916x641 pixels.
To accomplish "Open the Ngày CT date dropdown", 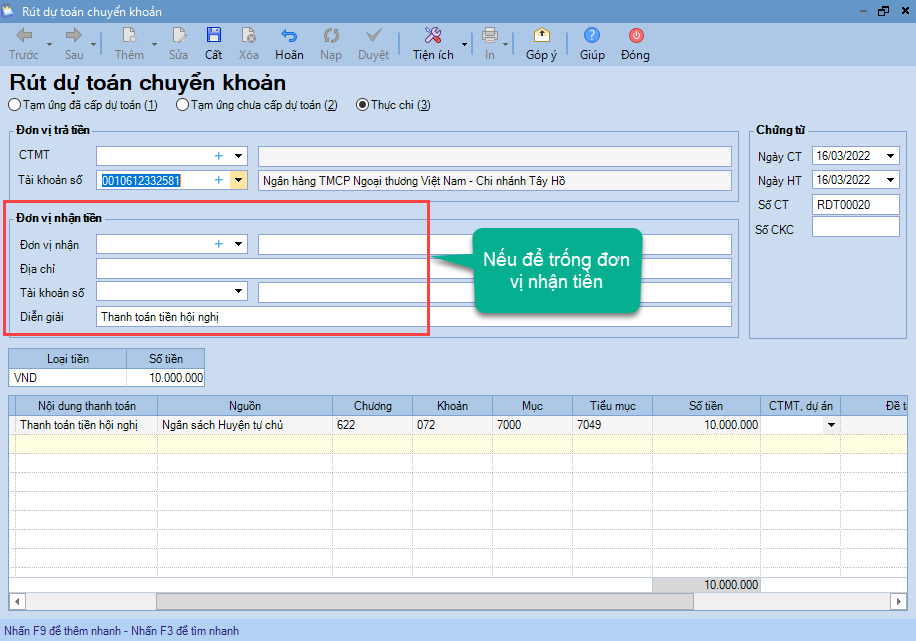I will click(x=890, y=156).
